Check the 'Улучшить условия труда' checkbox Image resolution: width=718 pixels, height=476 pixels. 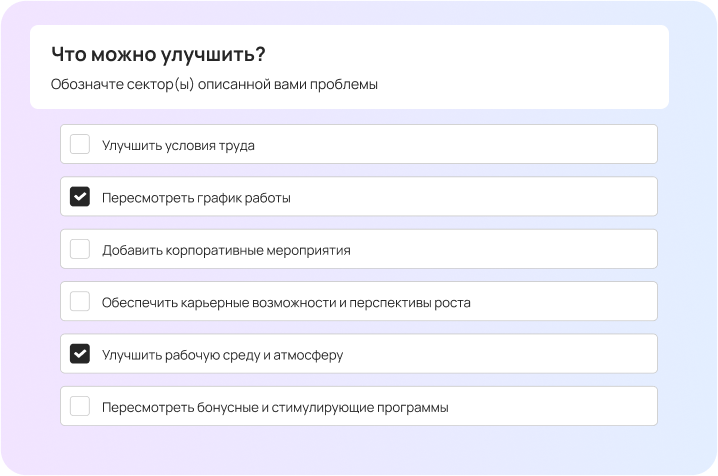tap(80, 145)
